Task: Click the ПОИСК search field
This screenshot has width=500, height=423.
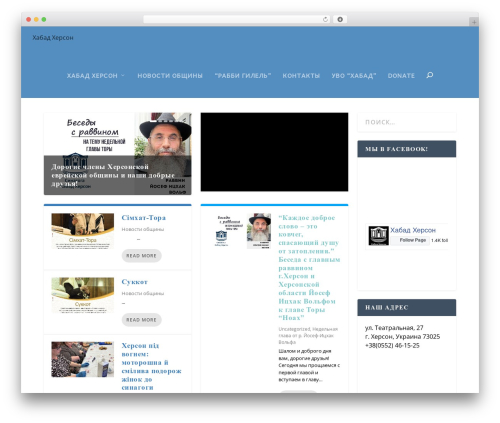Action: click(x=407, y=122)
